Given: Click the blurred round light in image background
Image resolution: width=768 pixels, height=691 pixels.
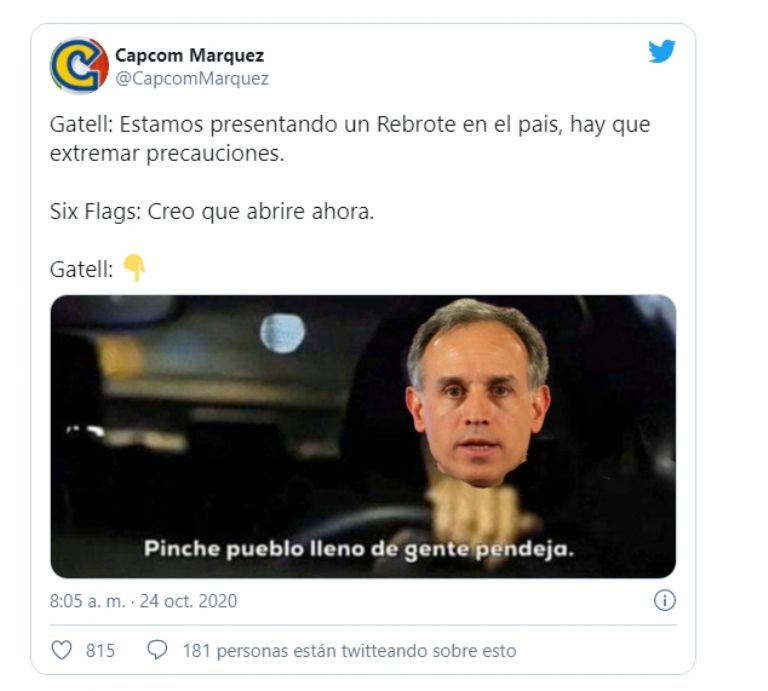Looking at the screenshot, I should pyautogui.click(x=282, y=334).
